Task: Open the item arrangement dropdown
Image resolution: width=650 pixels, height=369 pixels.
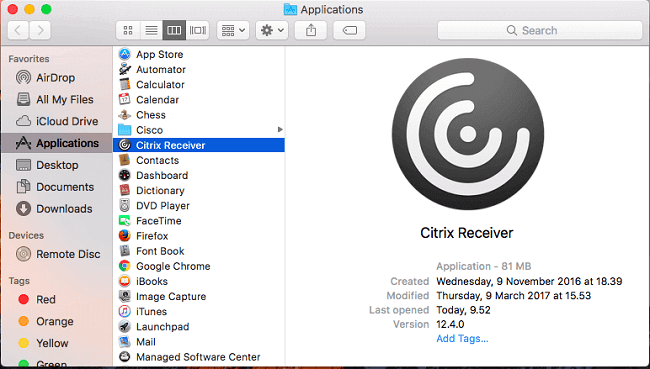Action: pyautogui.click(x=233, y=30)
